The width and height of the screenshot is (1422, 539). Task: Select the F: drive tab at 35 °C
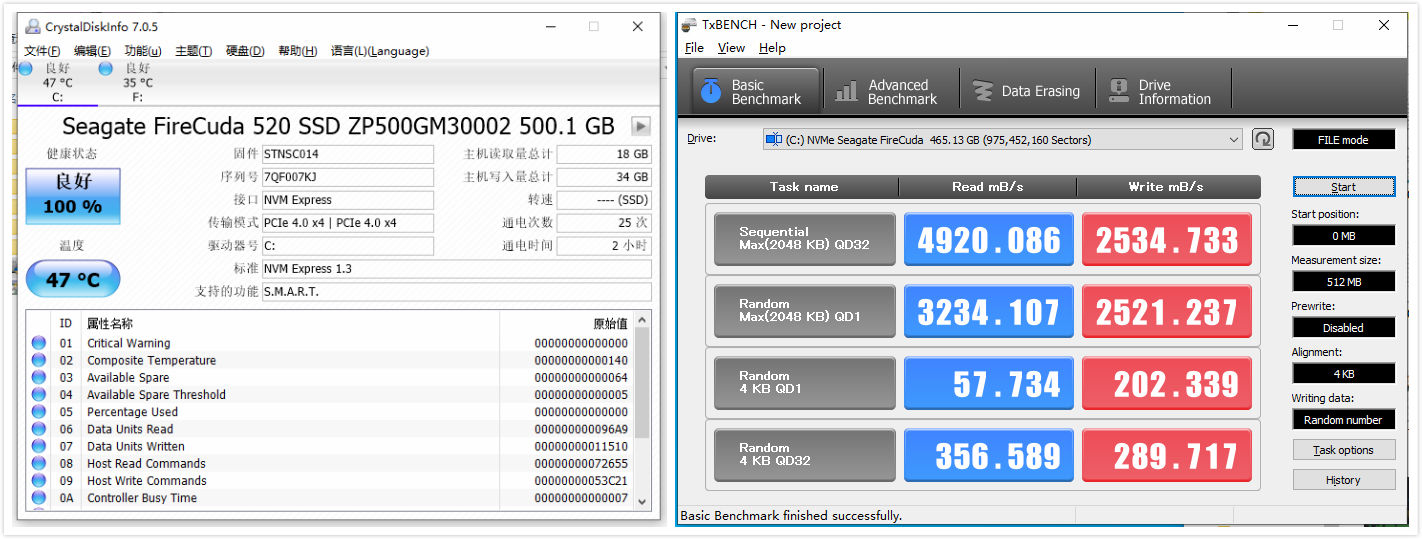pyautogui.click(x=137, y=82)
